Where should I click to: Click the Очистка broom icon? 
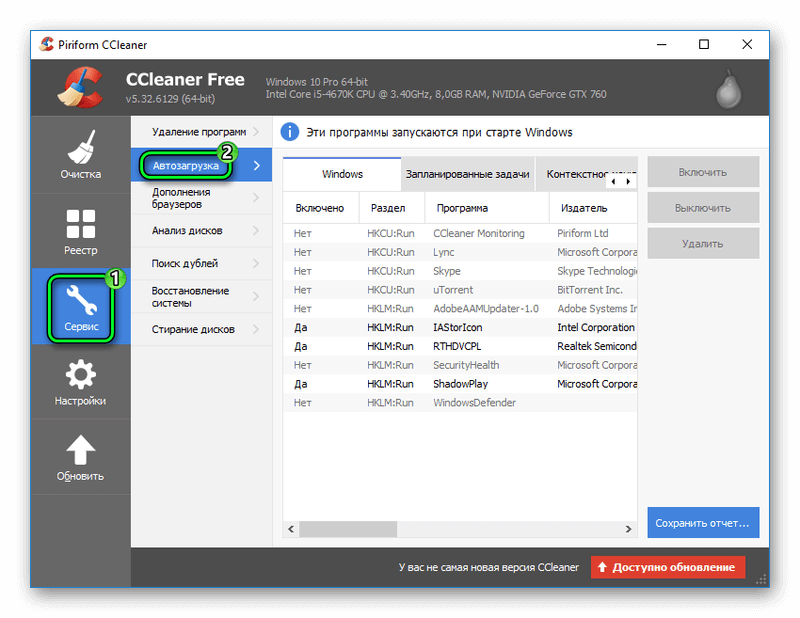[x=80, y=148]
